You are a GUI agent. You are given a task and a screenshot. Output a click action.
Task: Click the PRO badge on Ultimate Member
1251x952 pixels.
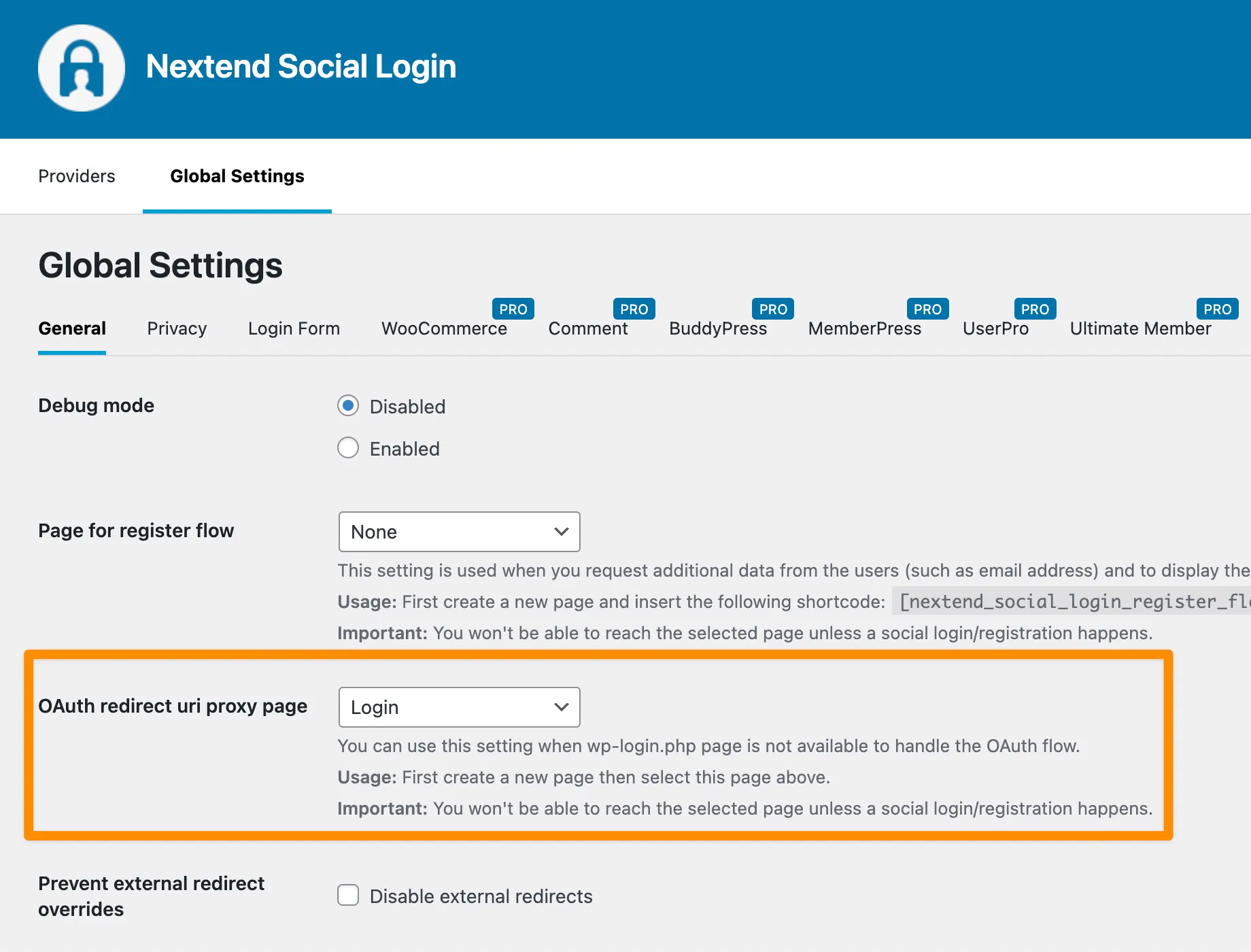tap(1217, 309)
